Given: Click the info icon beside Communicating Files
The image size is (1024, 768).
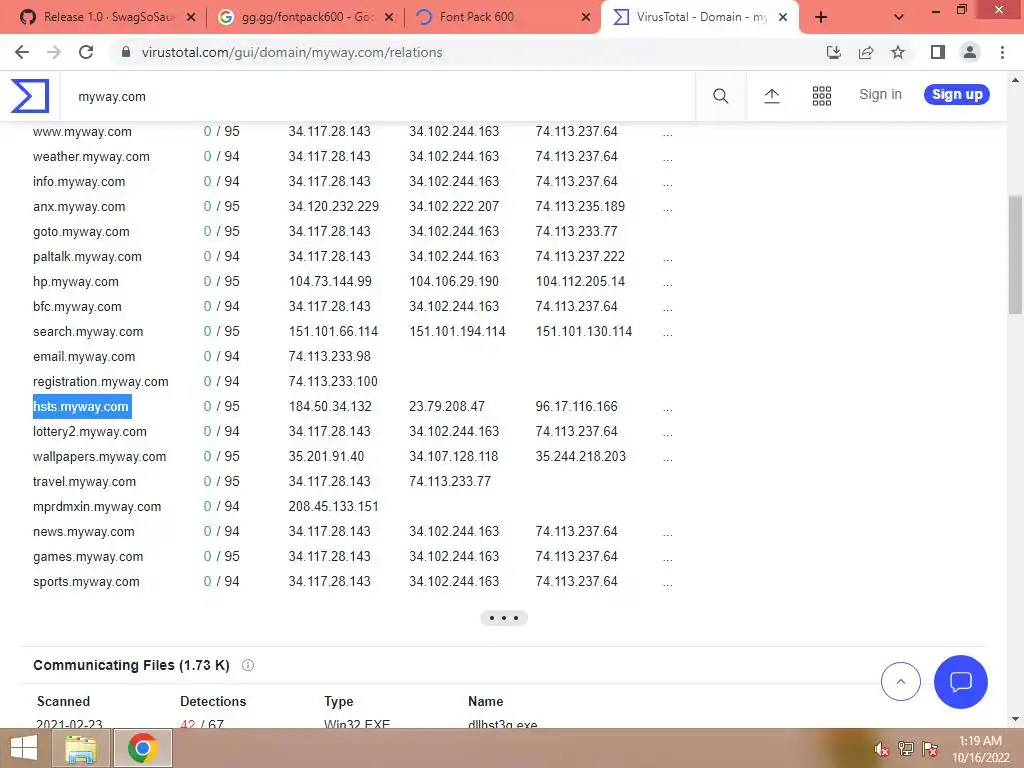Looking at the screenshot, I should point(248,665).
